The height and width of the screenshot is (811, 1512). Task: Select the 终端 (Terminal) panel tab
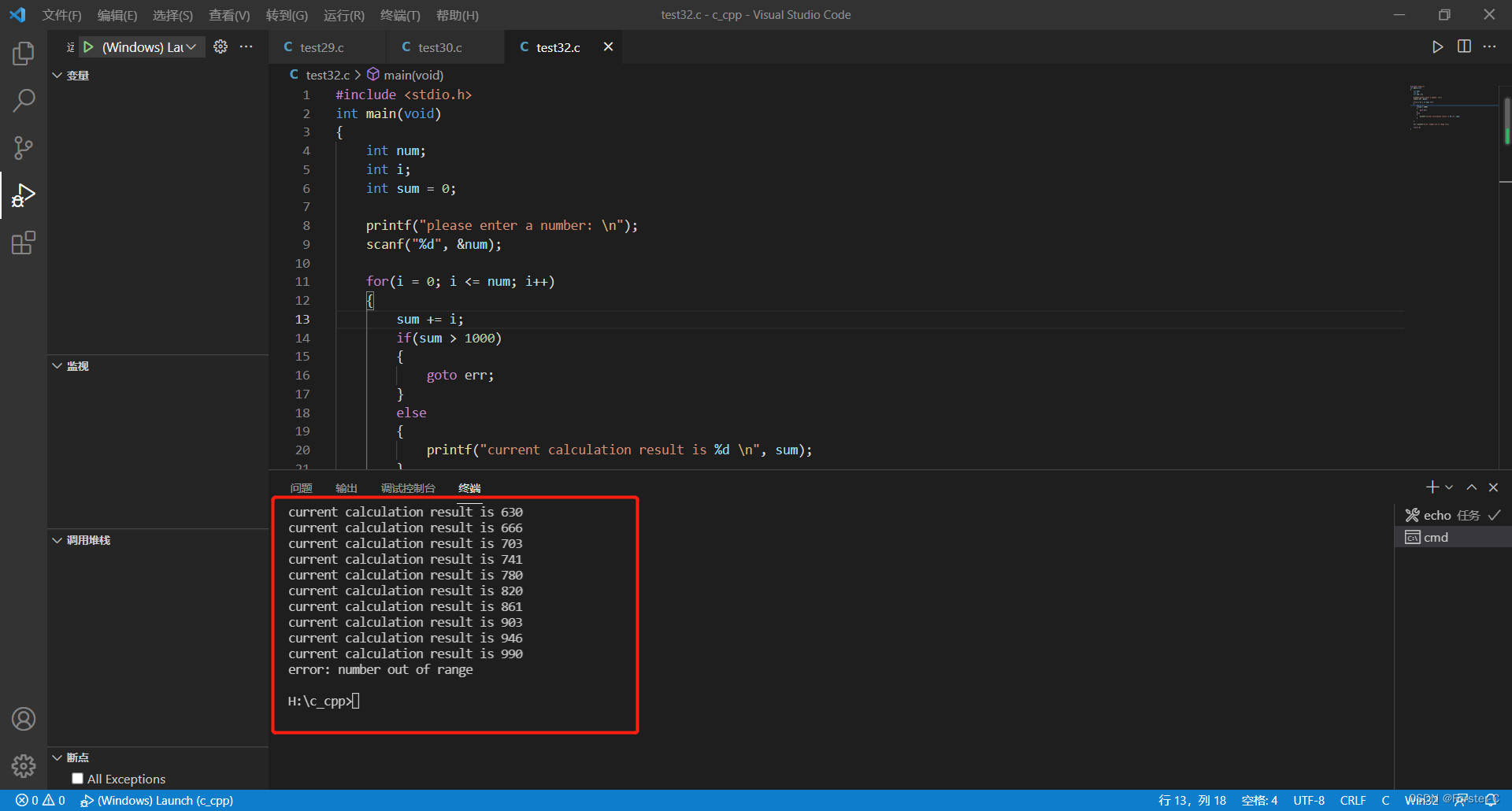tap(469, 488)
